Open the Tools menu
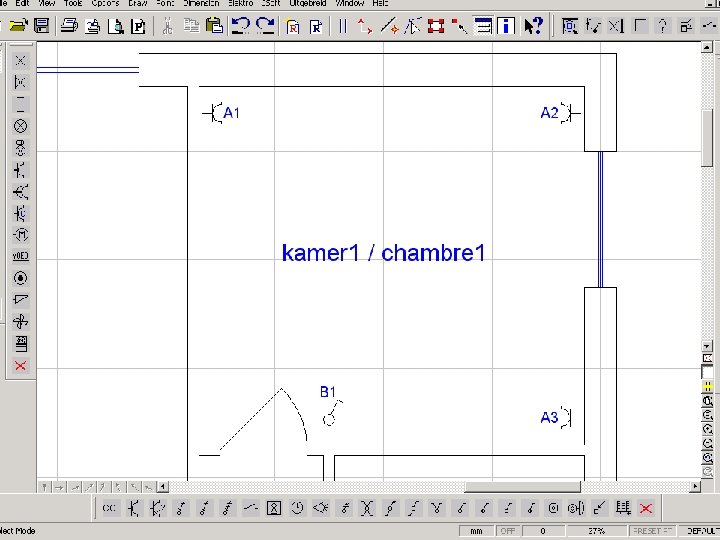This screenshot has height=540, width=720. click(x=73, y=3)
